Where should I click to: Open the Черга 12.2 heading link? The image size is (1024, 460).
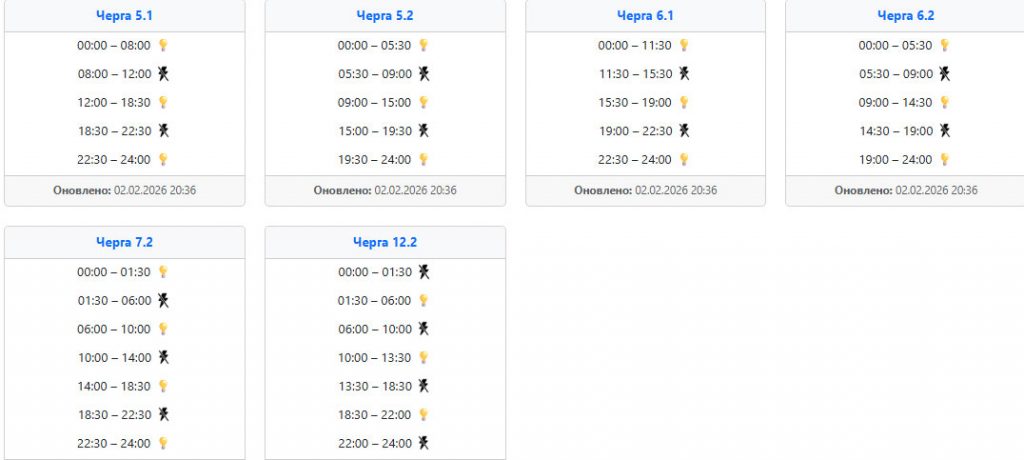pos(385,242)
